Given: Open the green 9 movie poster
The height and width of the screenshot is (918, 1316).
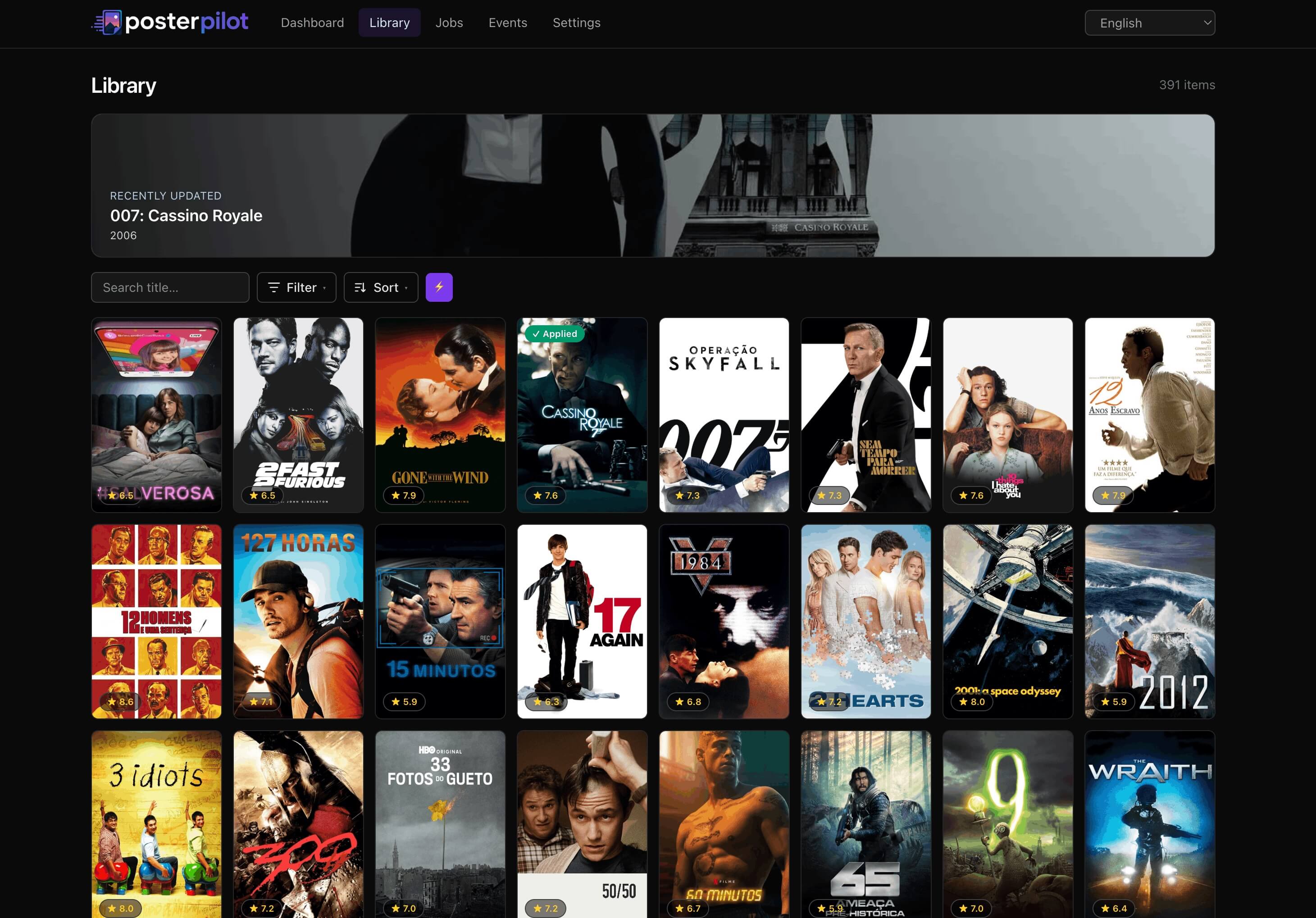Looking at the screenshot, I should pyautogui.click(x=1008, y=825).
